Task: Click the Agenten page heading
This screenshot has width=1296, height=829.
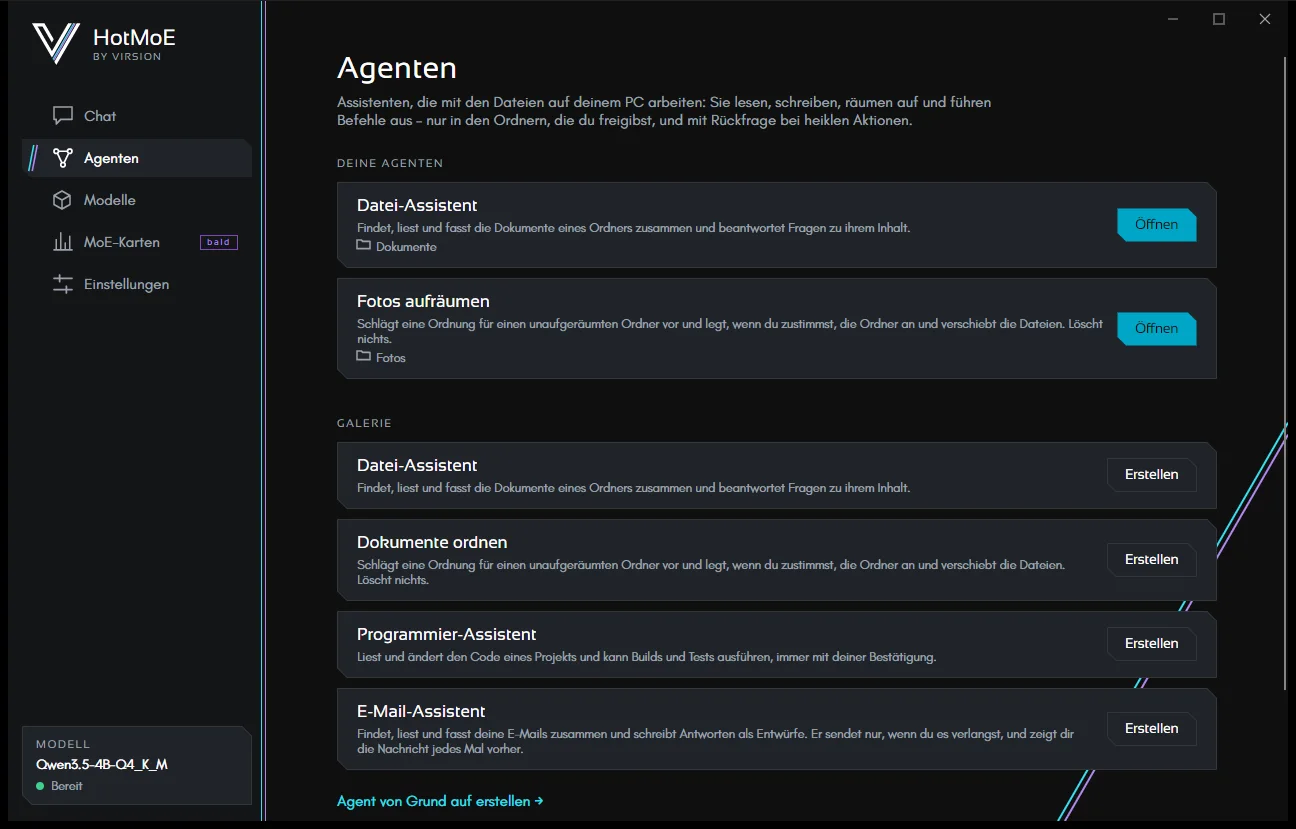Action: (x=397, y=68)
